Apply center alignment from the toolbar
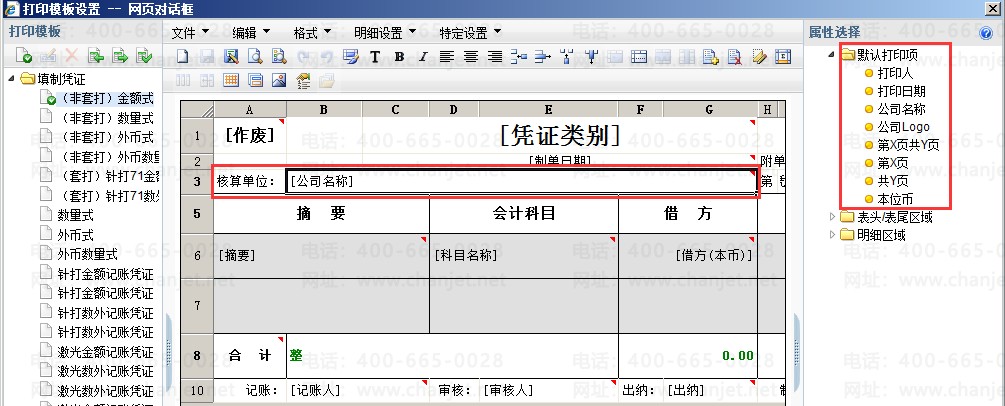Screen dimensions: 1005x406 [470, 57]
